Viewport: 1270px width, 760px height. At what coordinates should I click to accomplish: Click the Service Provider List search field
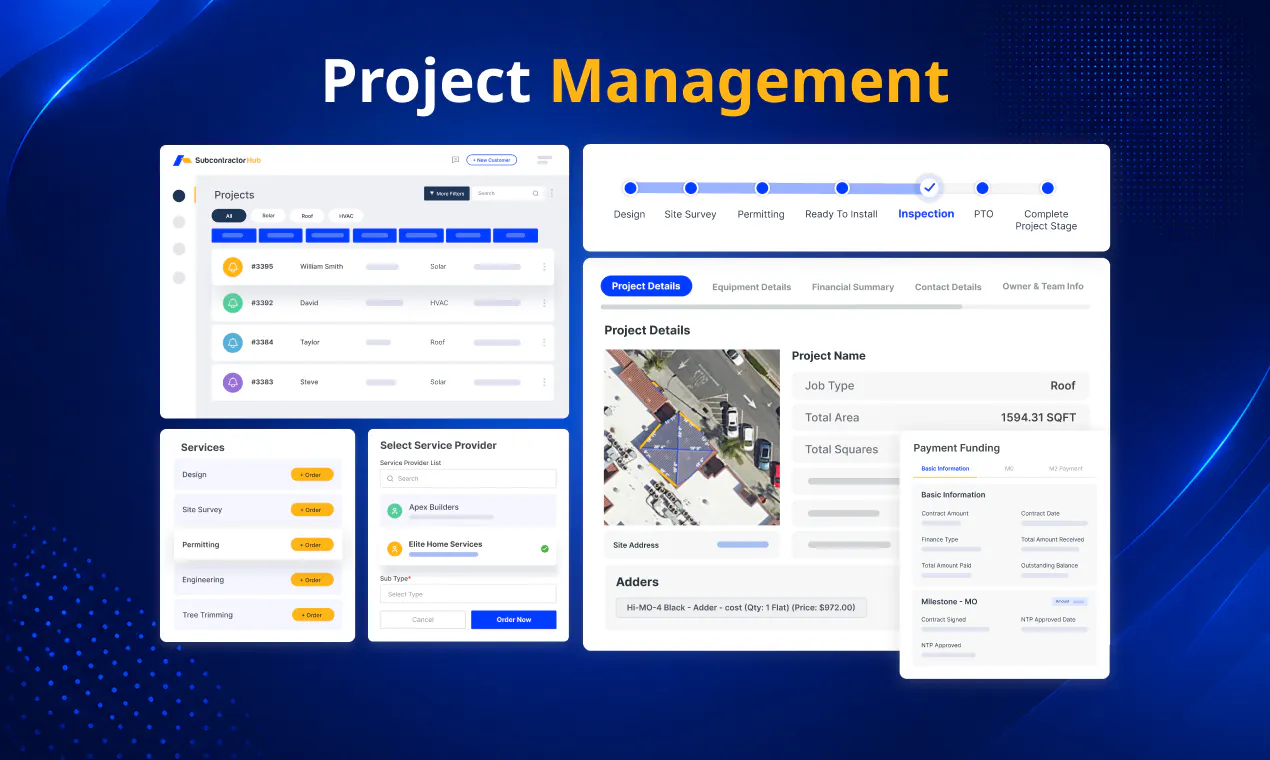coord(468,479)
